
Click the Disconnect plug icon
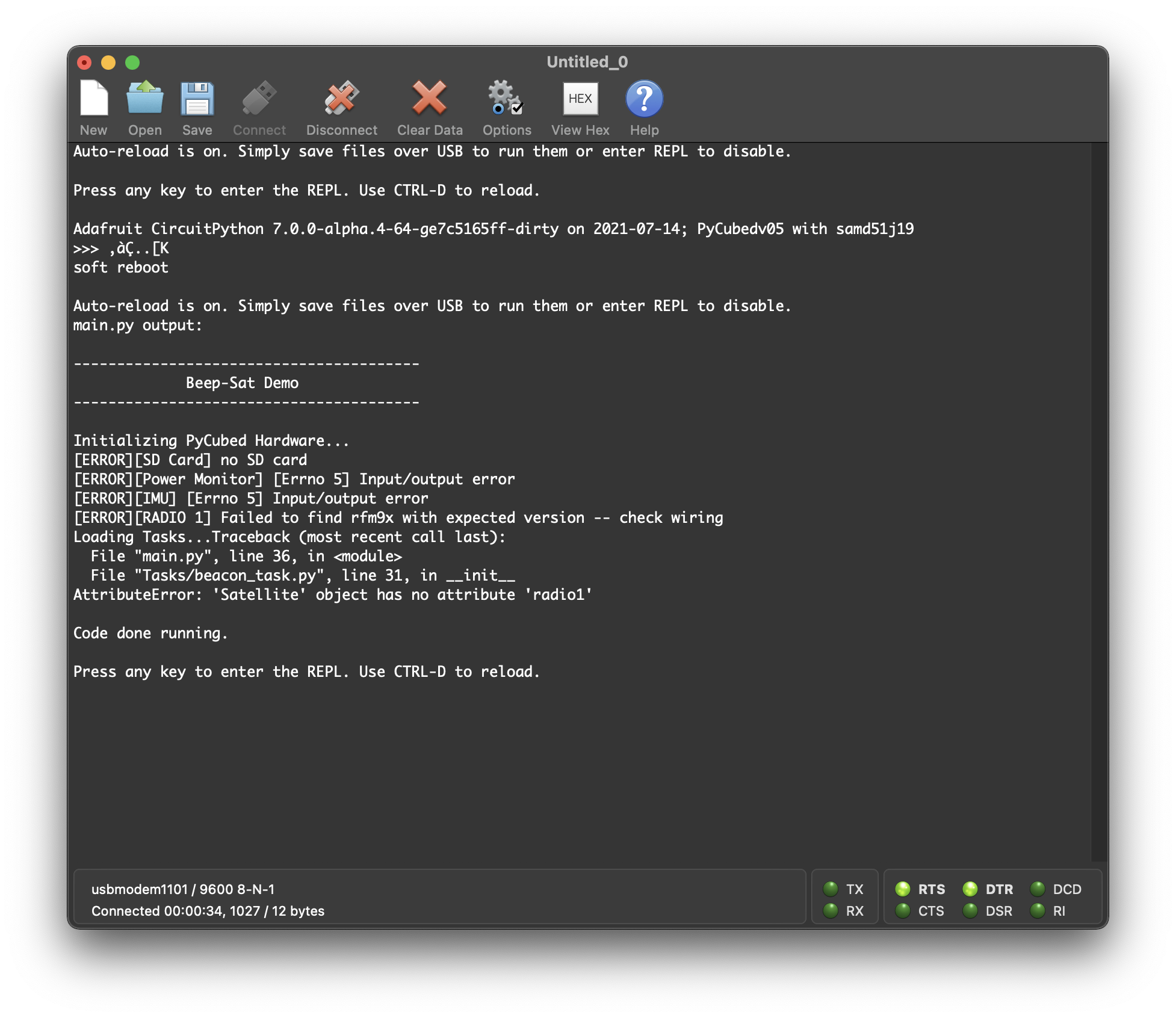pos(341,98)
